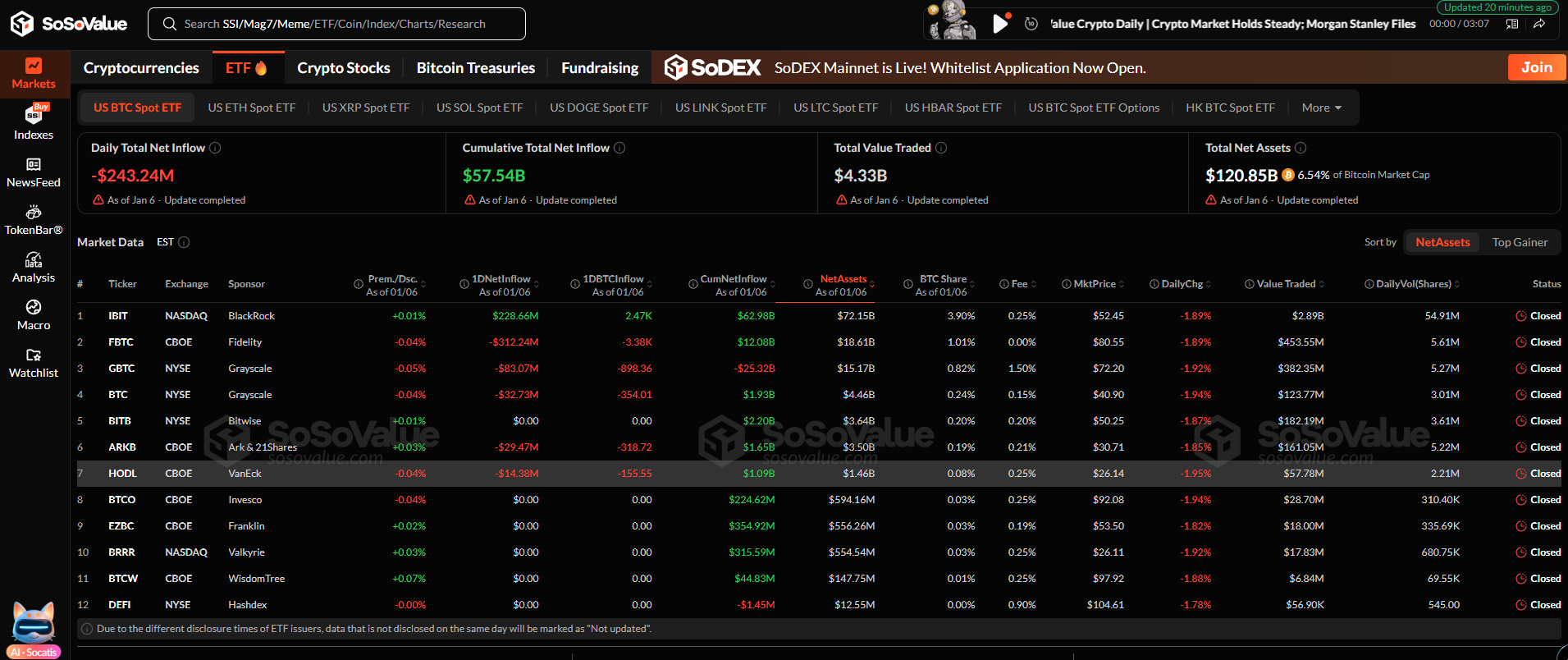Sort table by 1DBTCInflow column arrows

tap(650, 284)
